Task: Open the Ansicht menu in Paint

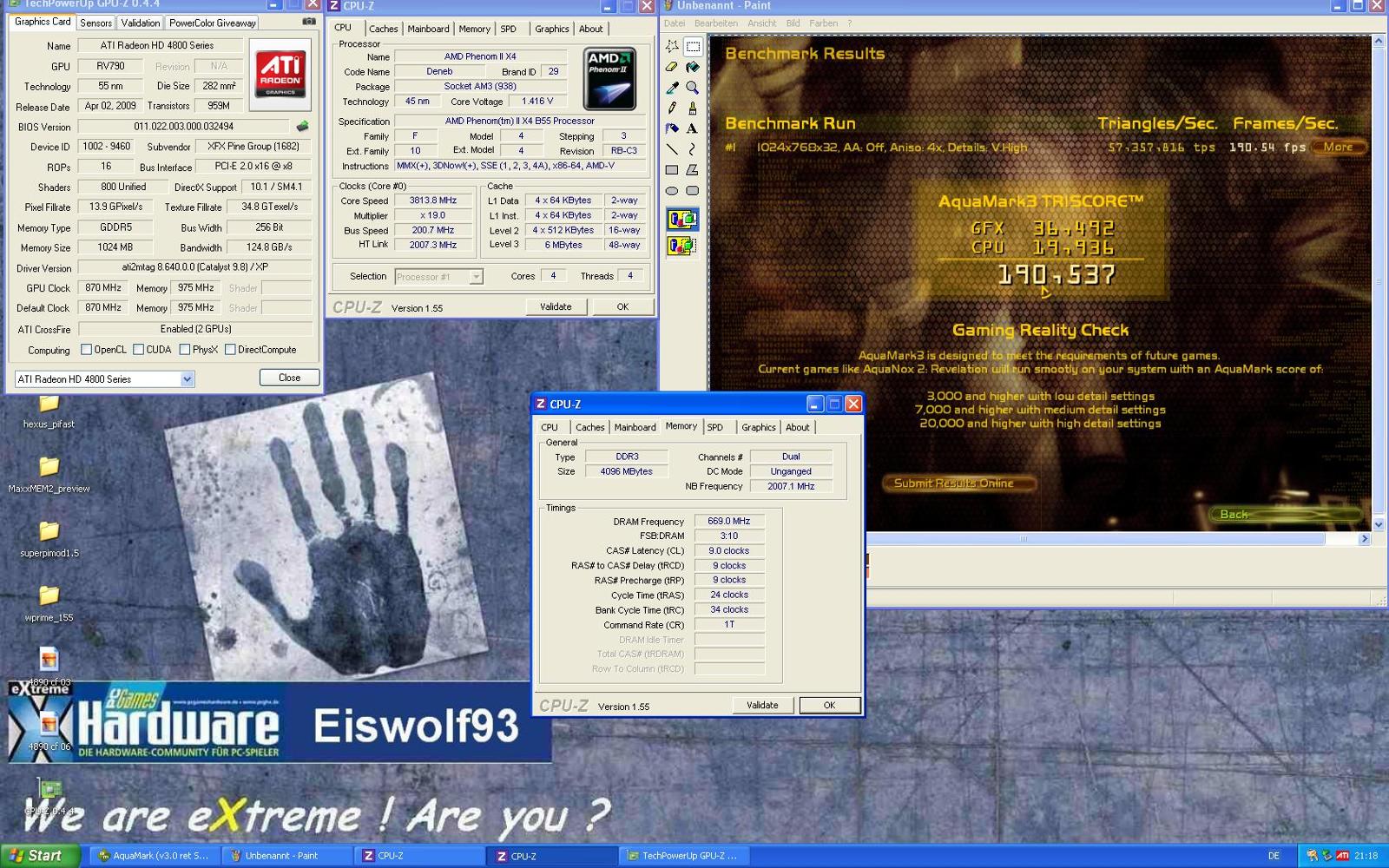Action: pyautogui.click(x=761, y=23)
